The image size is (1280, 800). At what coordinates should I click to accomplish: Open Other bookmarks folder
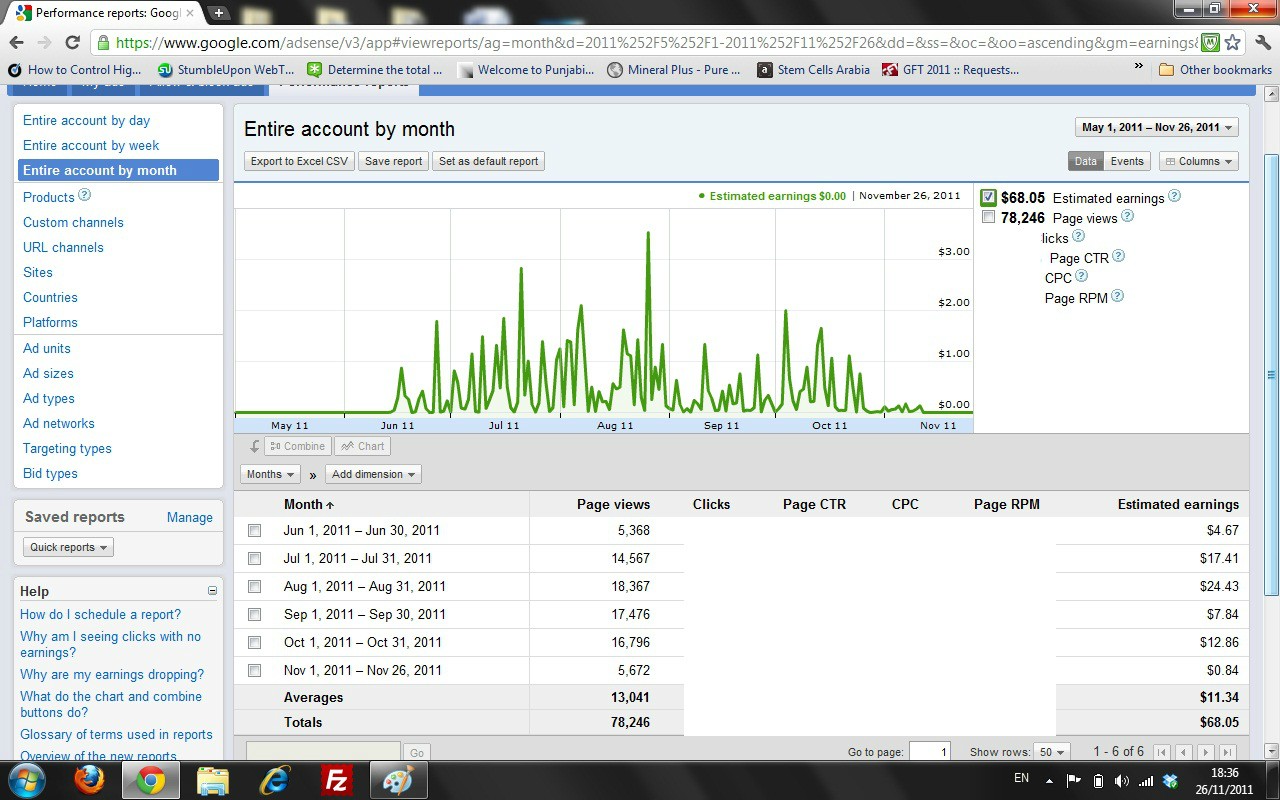tap(1215, 69)
